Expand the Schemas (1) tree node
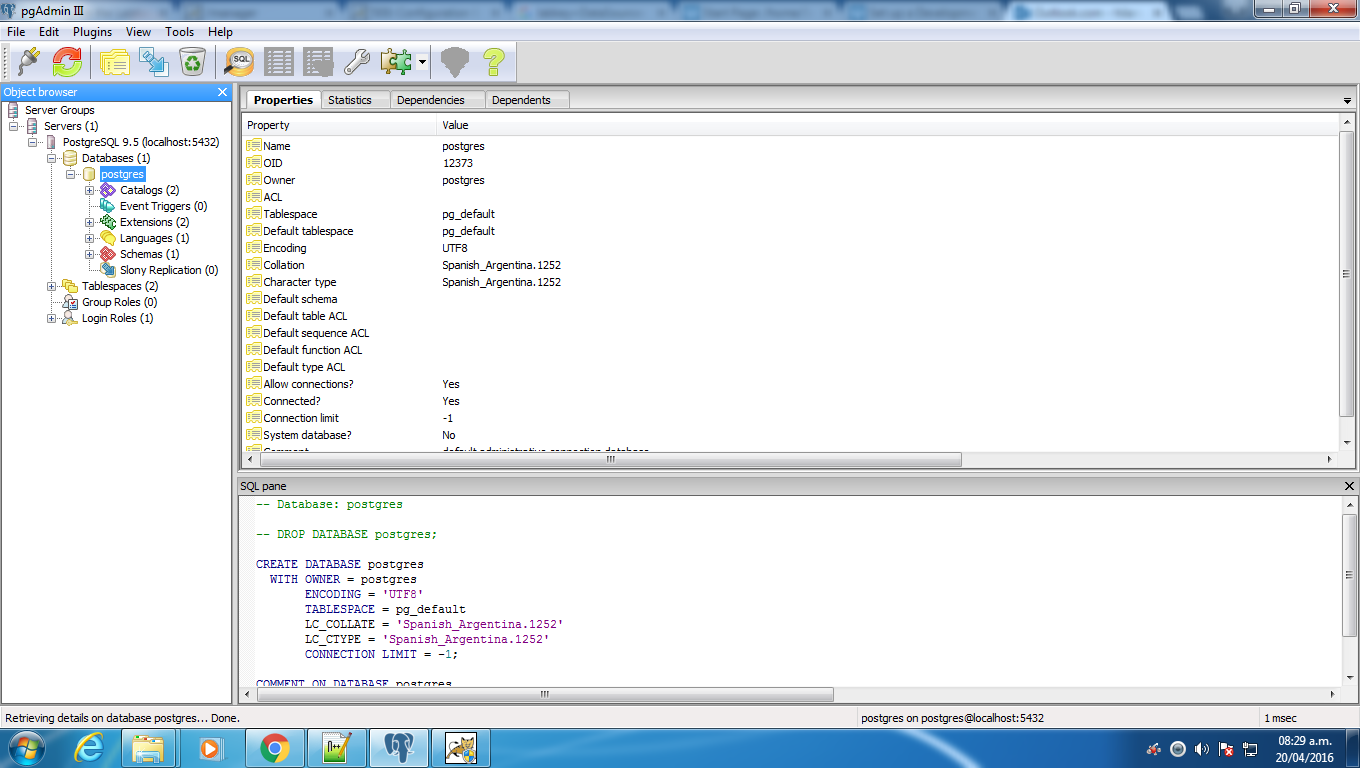Viewport: 1360px width, 768px height. pyautogui.click(x=90, y=254)
